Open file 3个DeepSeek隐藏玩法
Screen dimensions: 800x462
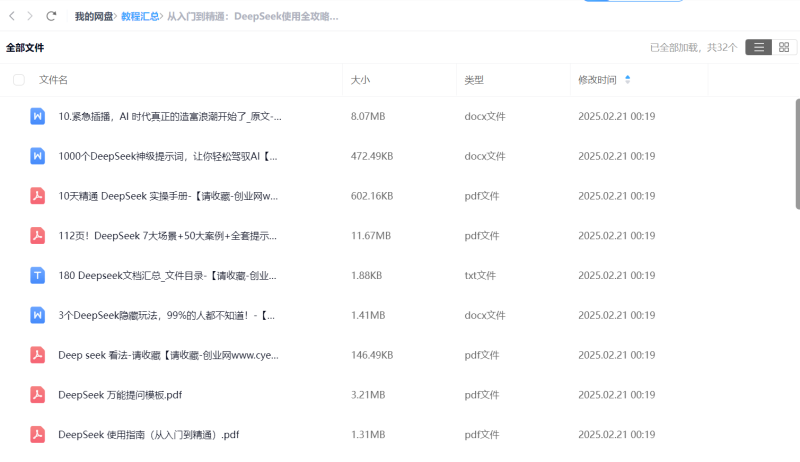point(166,315)
